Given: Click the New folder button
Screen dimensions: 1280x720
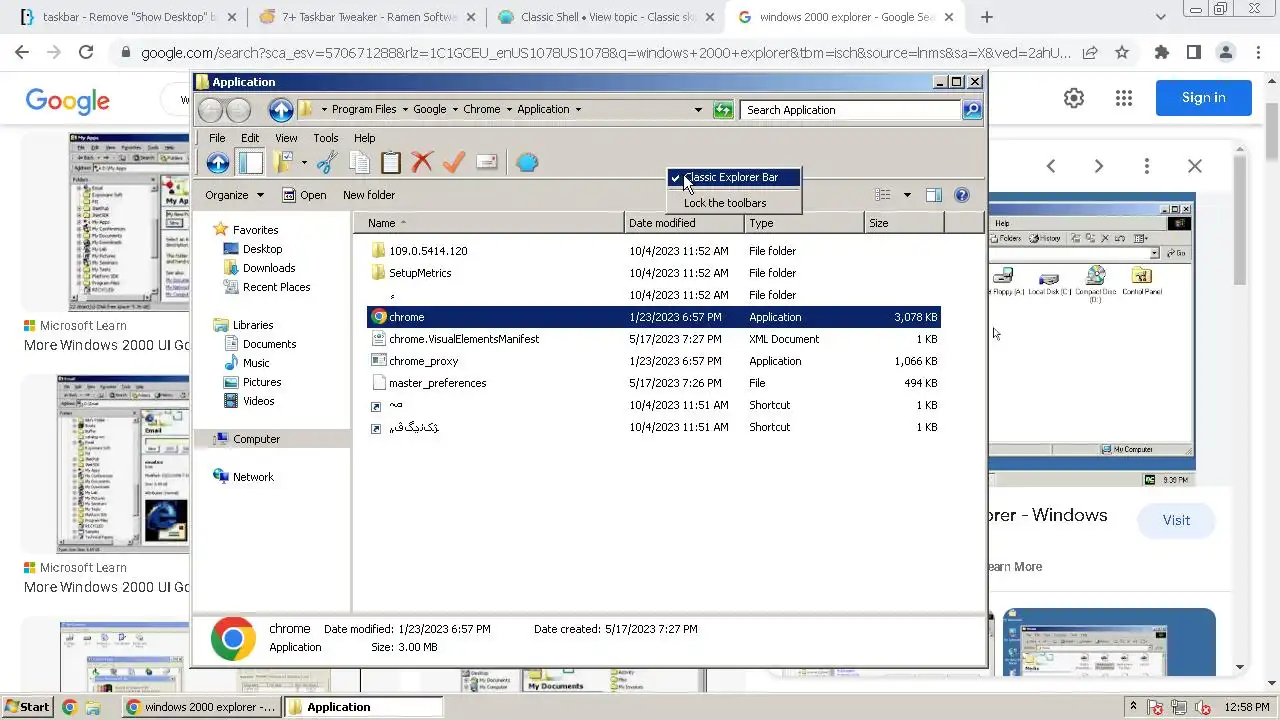Looking at the screenshot, I should [369, 195].
